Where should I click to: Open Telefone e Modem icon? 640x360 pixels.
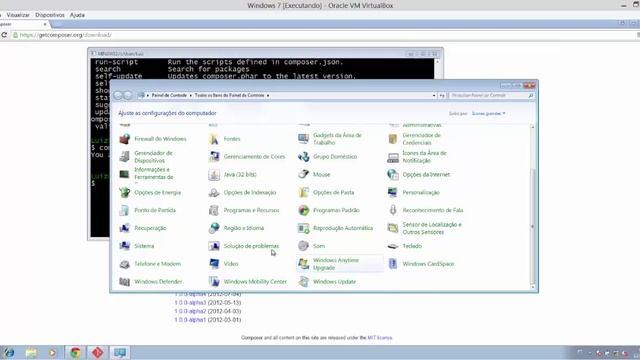point(124,264)
